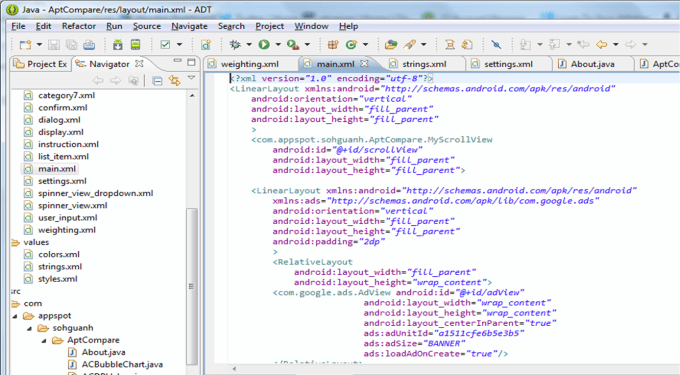Open the External Tools dropdown arrow
680x375 pixels.
(x=307, y=45)
